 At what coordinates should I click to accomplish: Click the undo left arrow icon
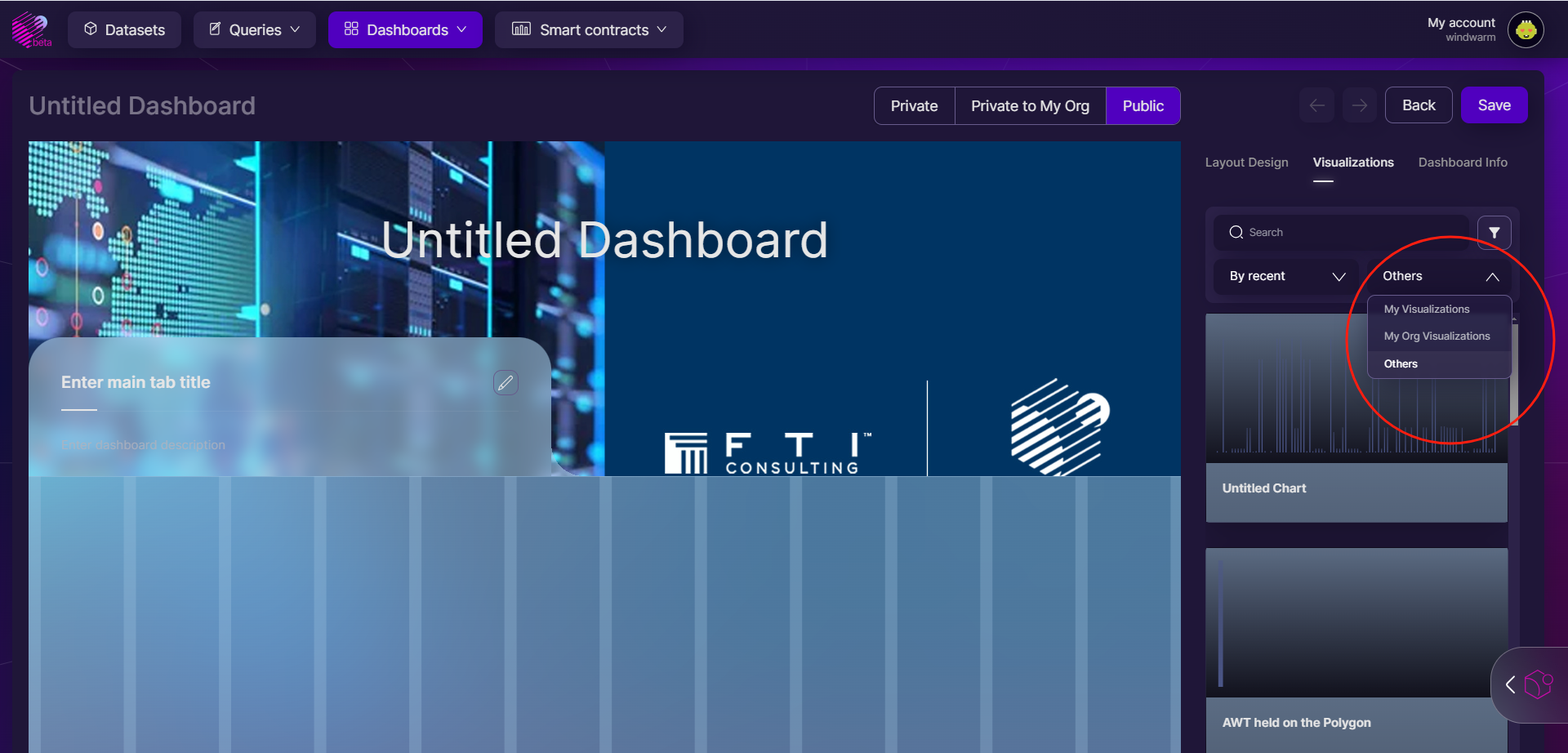tap(1316, 105)
